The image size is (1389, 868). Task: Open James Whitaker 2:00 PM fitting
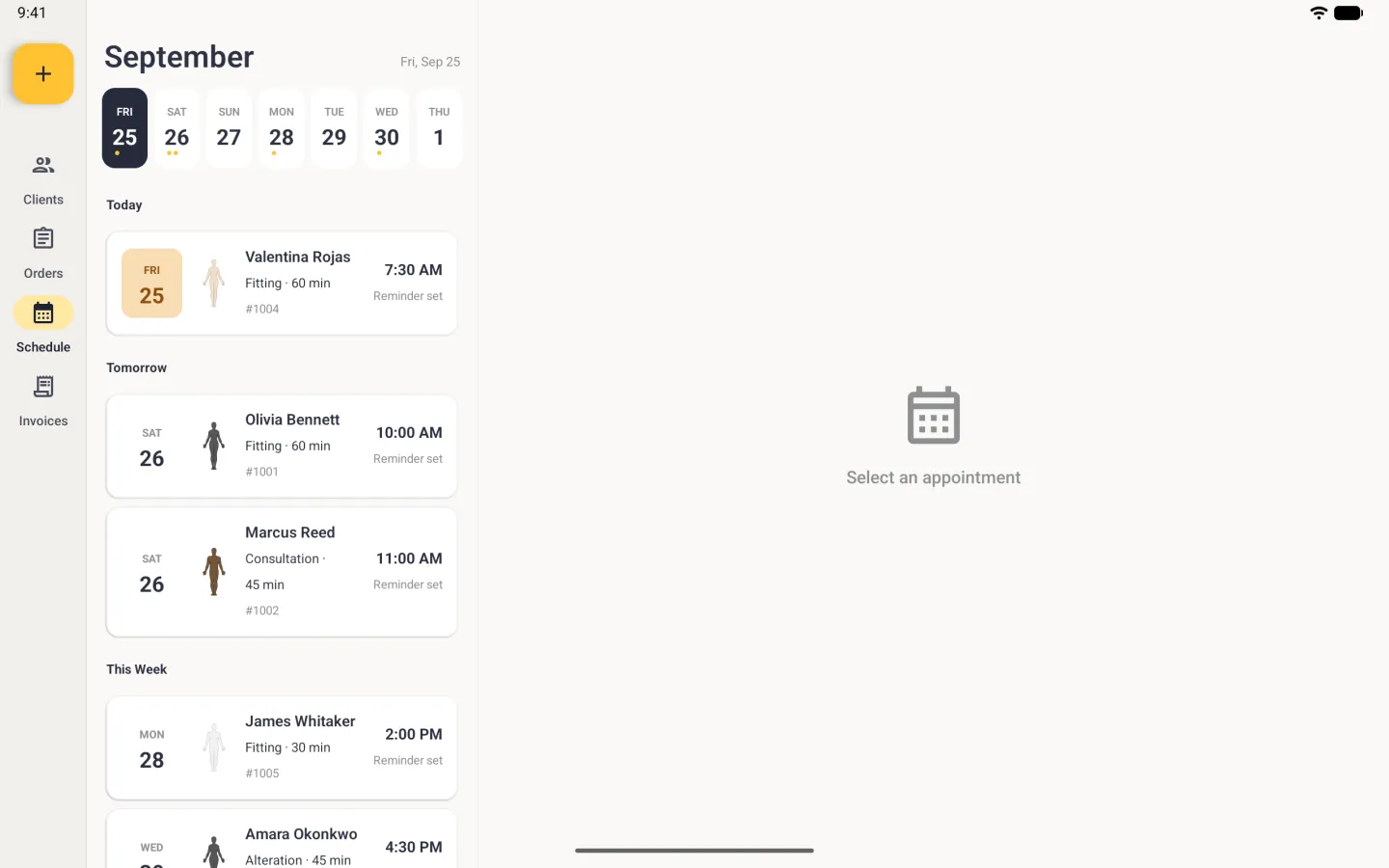(x=282, y=747)
